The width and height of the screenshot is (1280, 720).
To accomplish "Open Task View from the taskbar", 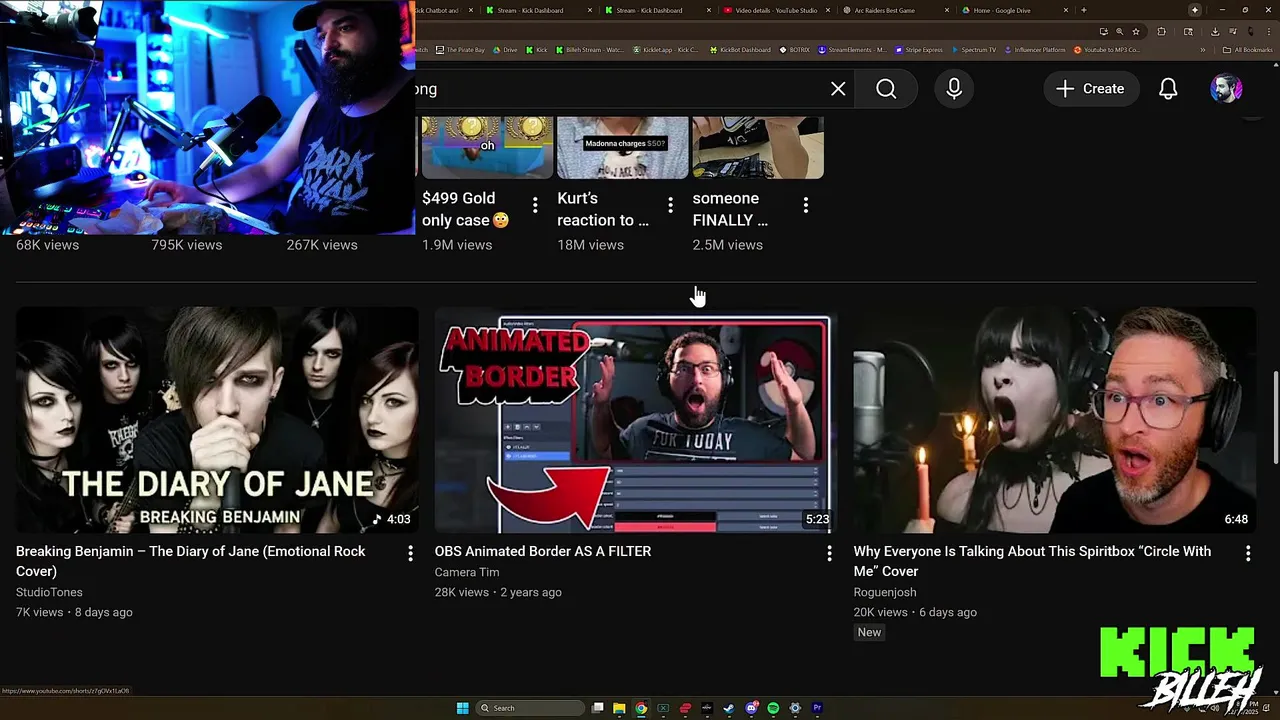I will coord(598,708).
